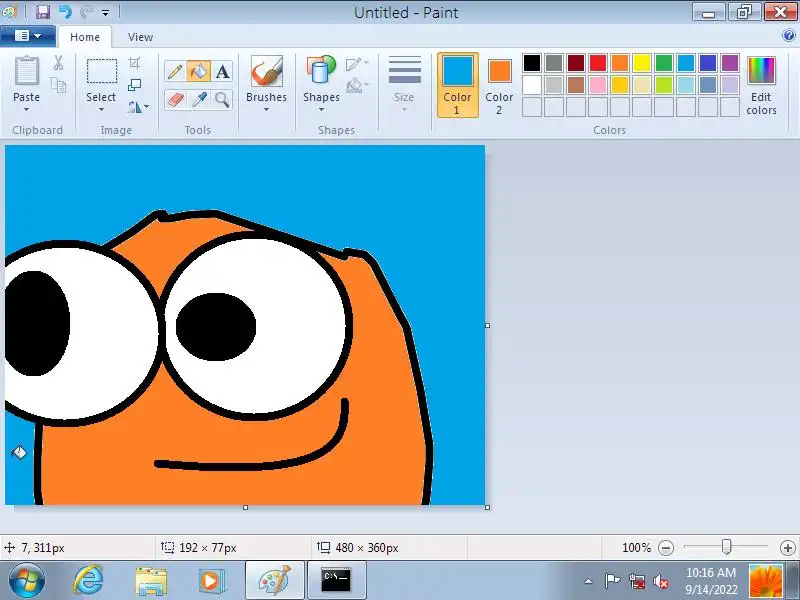This screenshot has height=600, width=800.
Task: Switch to the Home tab
Action: coord(85,37)
